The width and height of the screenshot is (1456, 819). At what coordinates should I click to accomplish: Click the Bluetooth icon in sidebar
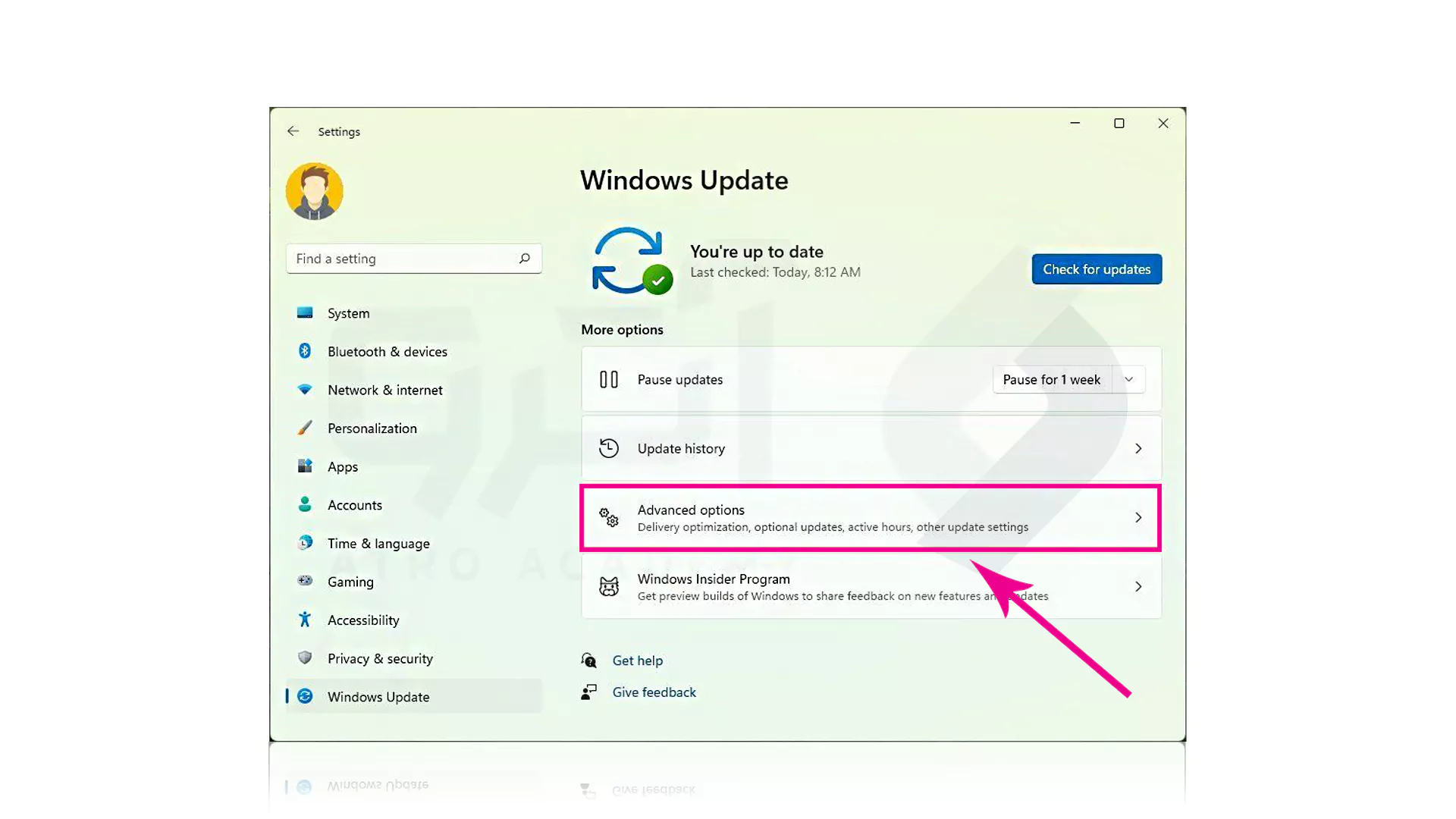click(x=305, y=351)
